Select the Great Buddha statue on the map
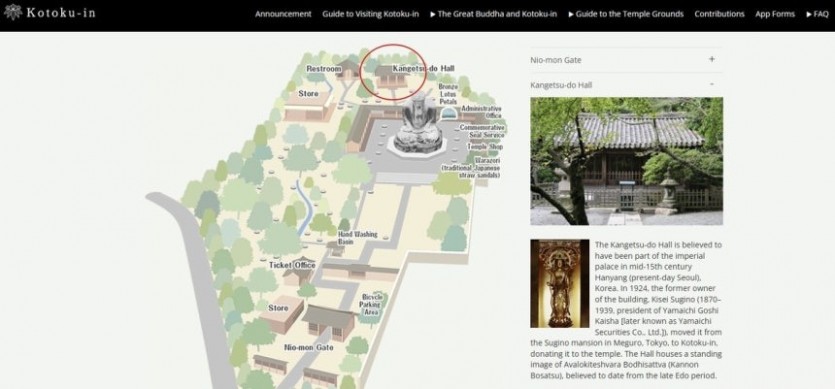The image size is (835, 389). 418,124
